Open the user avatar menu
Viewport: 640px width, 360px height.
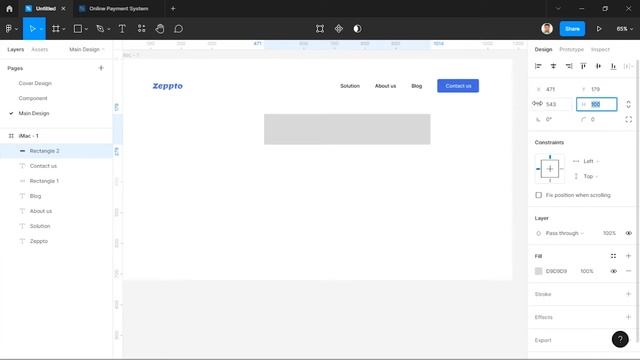[x=547, y=29]
